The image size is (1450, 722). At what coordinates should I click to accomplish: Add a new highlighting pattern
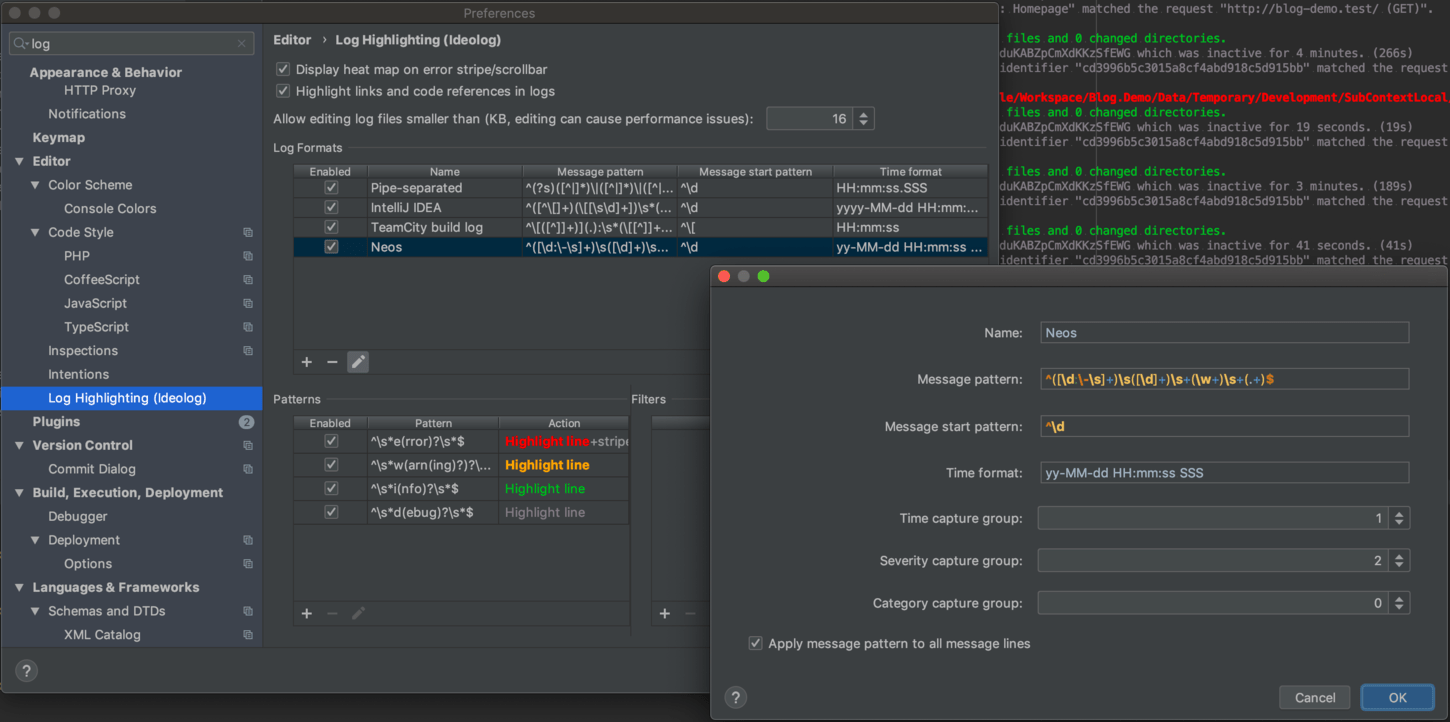(306, 613)
